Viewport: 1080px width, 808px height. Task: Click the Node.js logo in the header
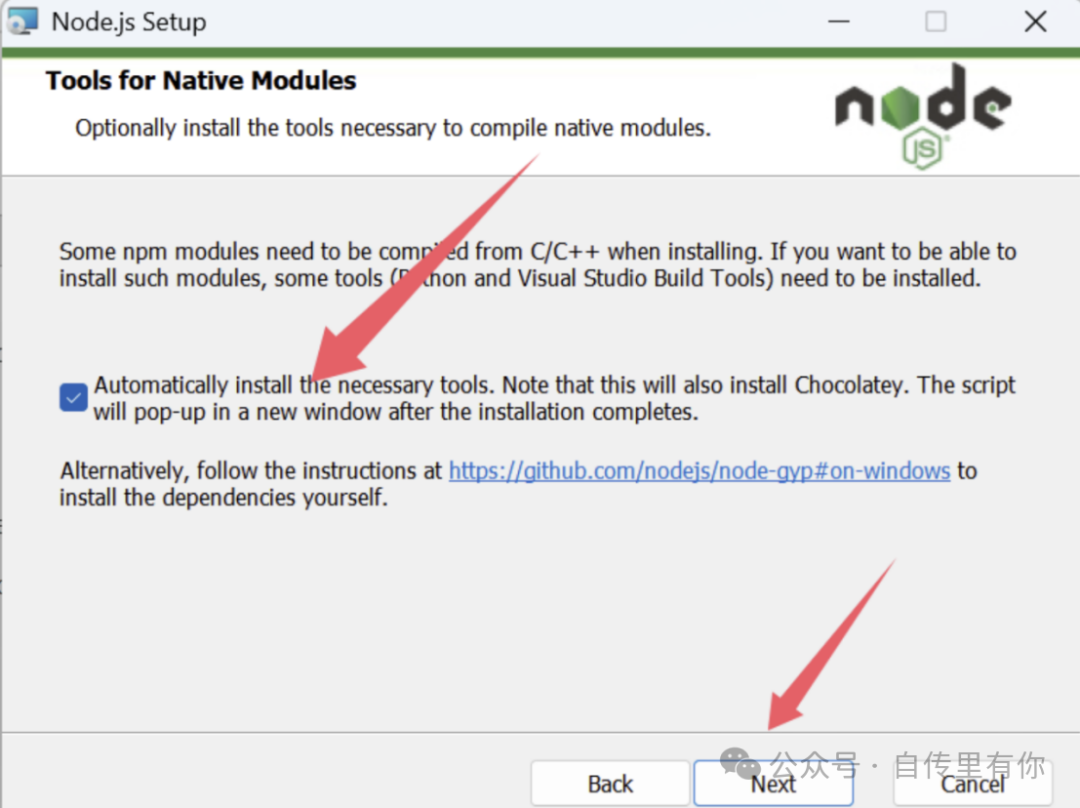[923, 116]
